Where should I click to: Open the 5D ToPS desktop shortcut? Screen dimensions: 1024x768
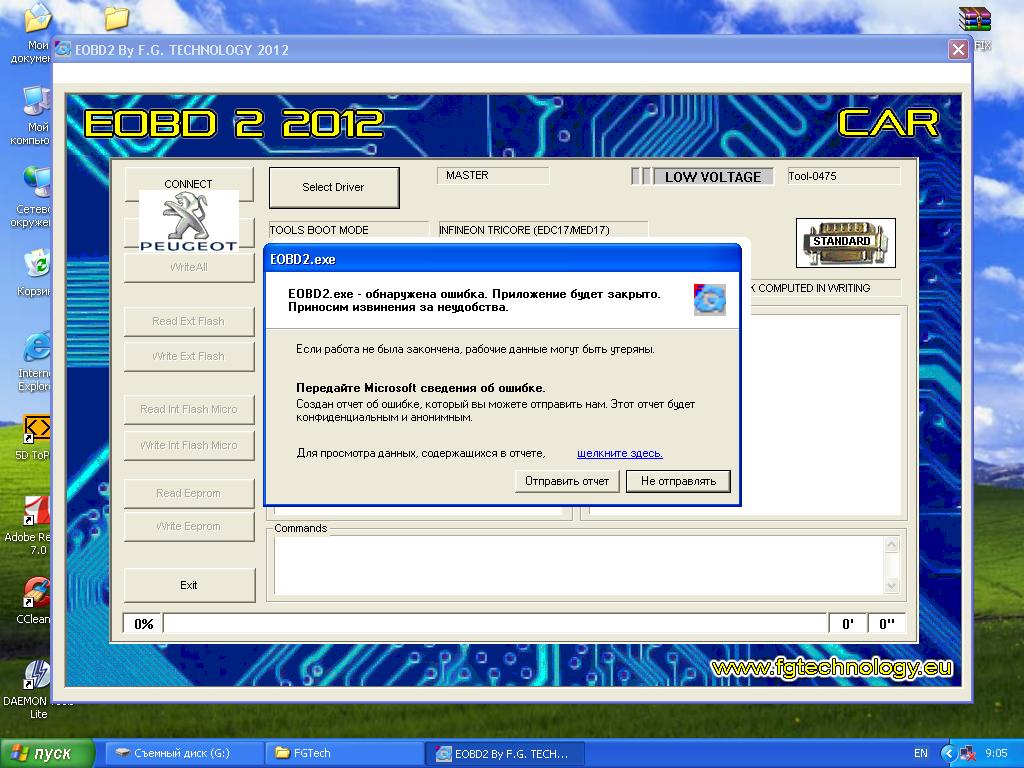(34, 437)
